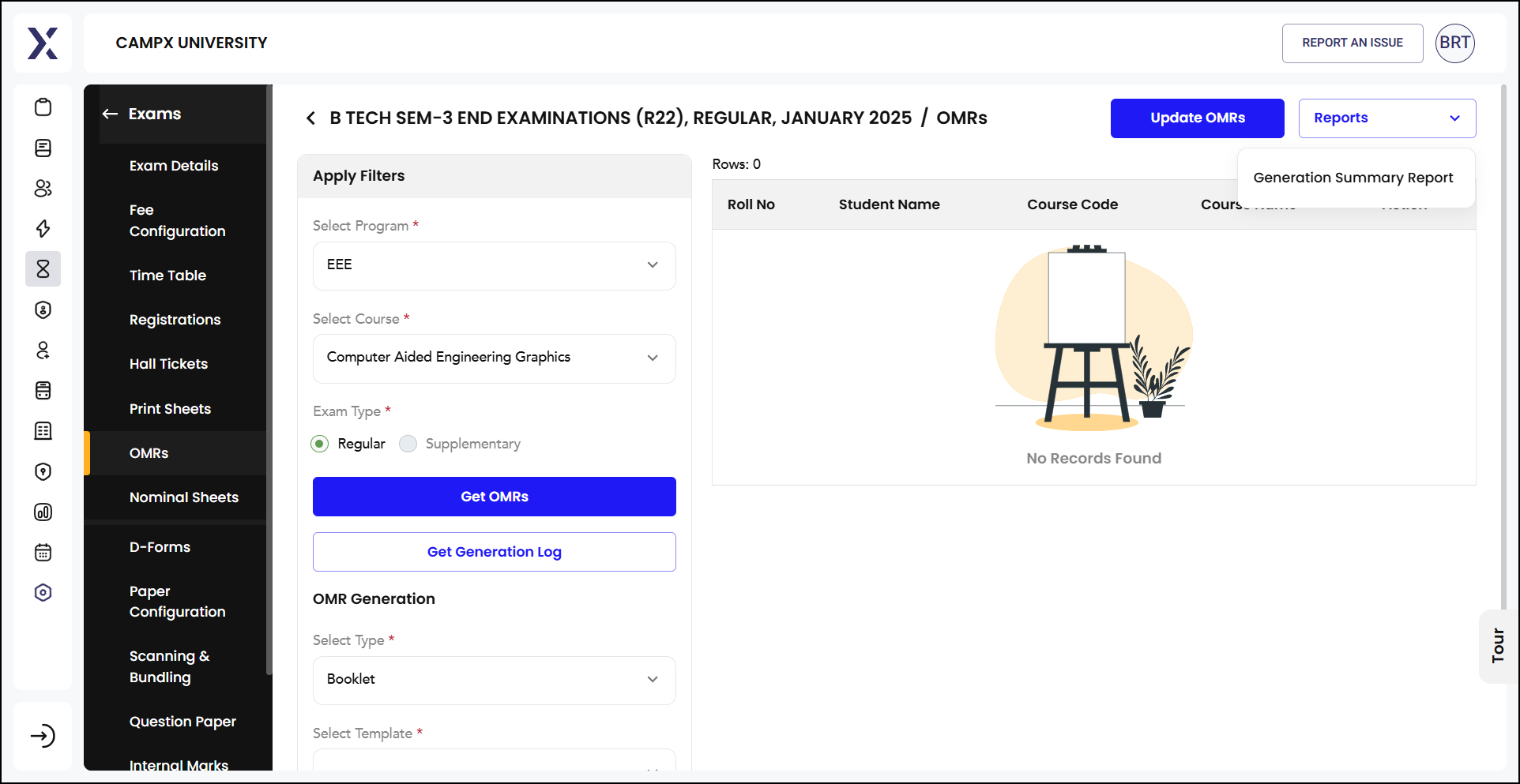Screen dimensions: 1520x784
Task: Click Get Generation Log button
Action: point(495,552)
